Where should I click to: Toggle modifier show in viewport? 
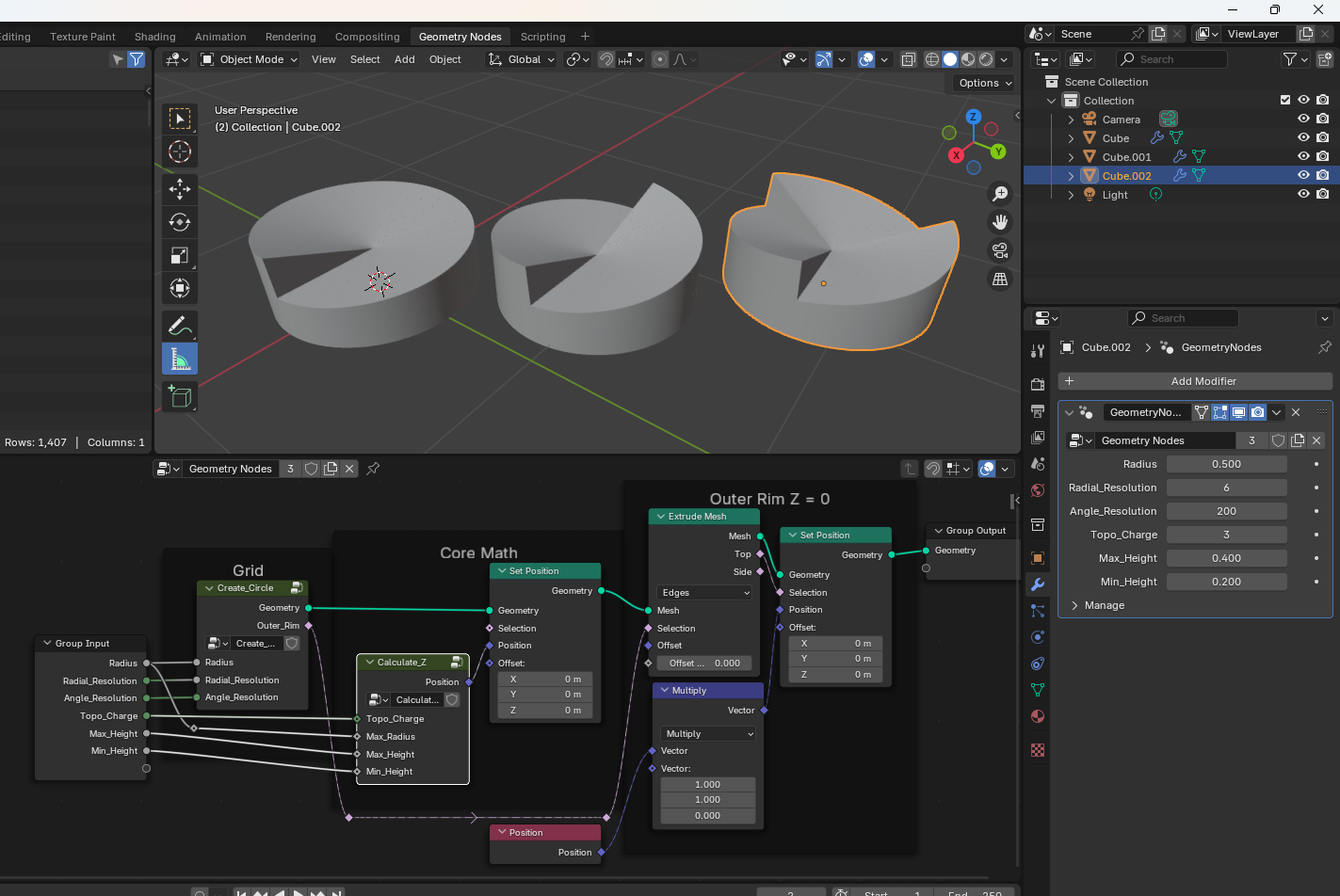point(1239,412)
